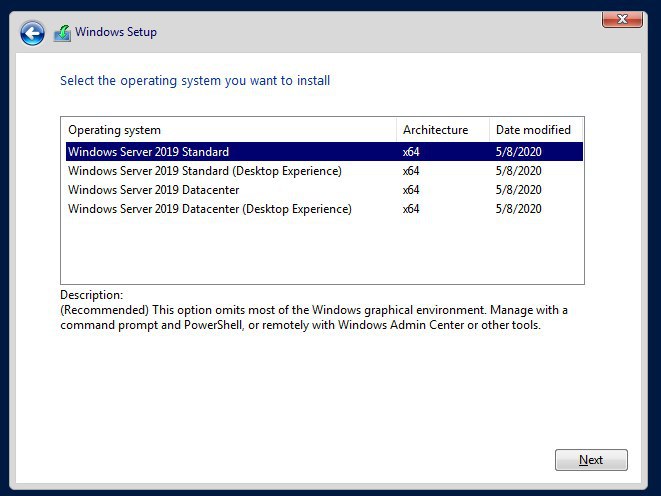Select Windows Server 2019 Standard row

(x=324, y=152)
